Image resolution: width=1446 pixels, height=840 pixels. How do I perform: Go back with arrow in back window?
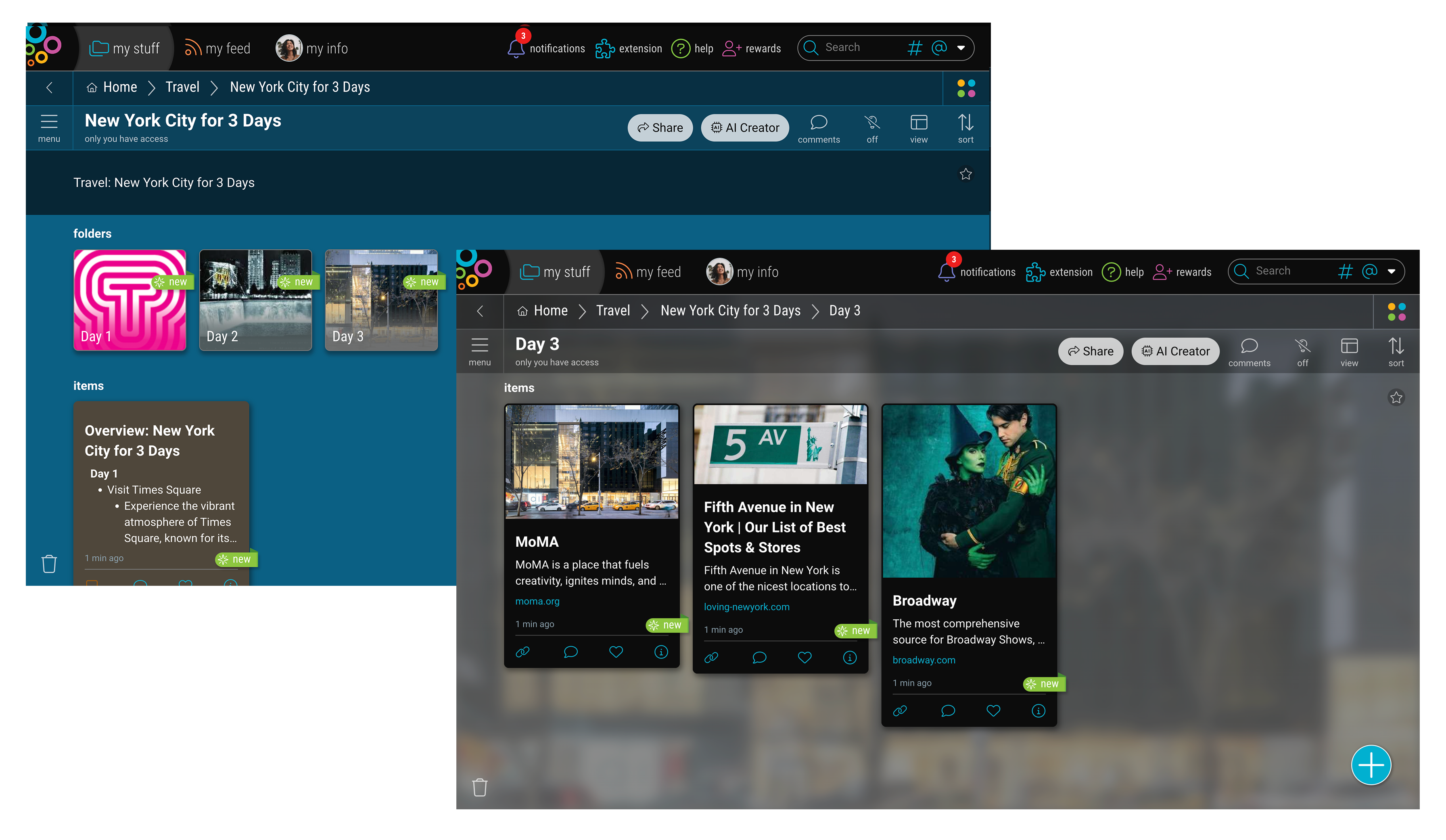[49, 88]
